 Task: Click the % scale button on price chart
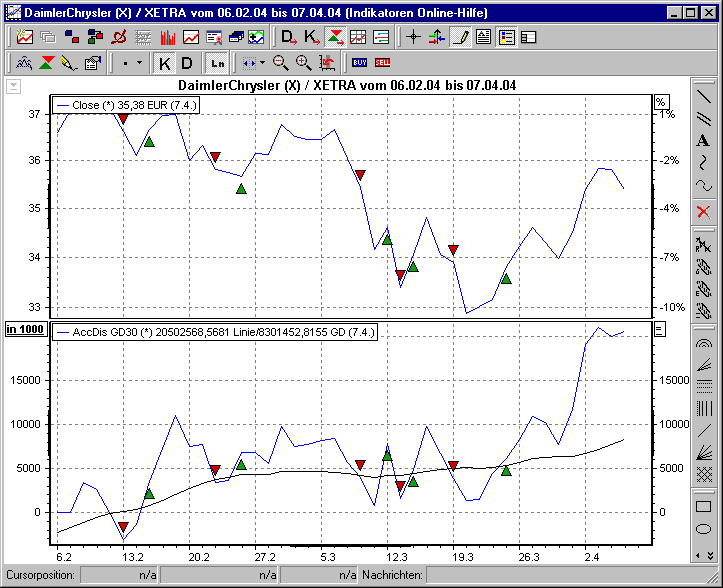pyautogui.click(x=660, y=101)
